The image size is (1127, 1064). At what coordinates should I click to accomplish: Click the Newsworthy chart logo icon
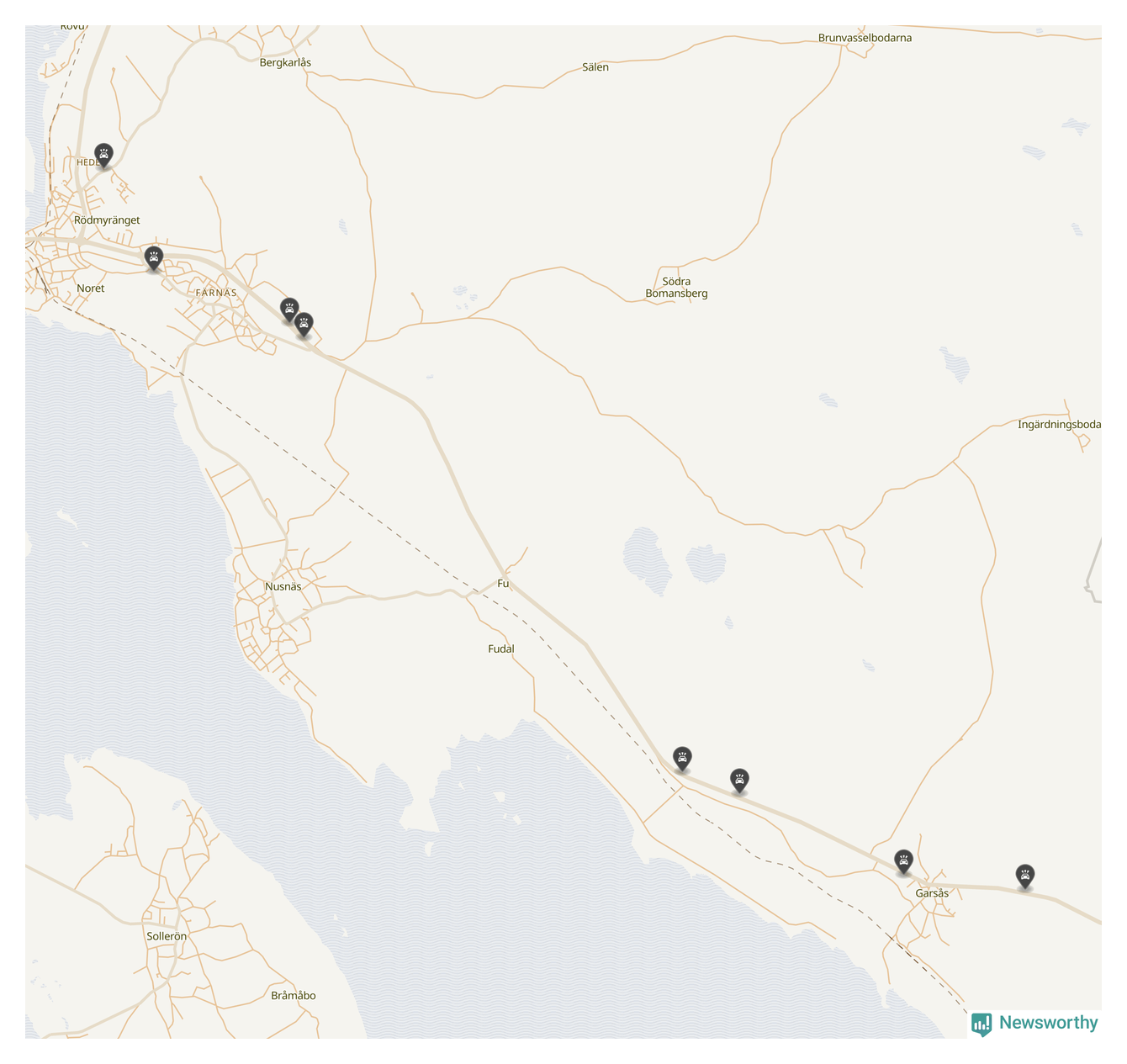click(x=981, y=1024)
